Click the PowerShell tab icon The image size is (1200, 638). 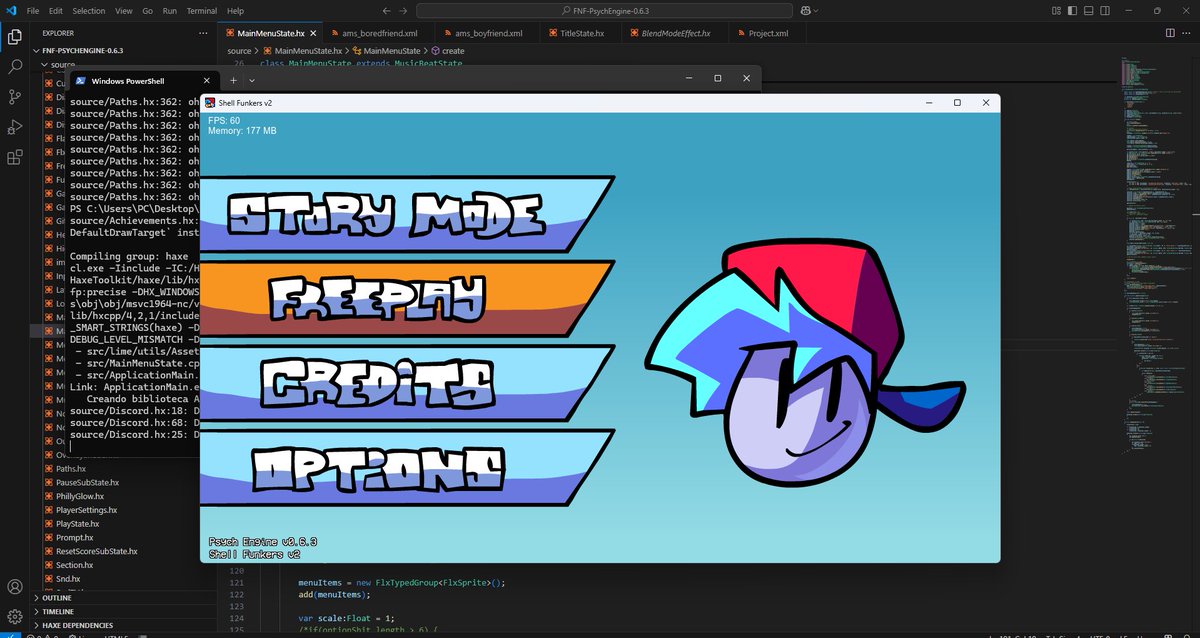point(79,80)
